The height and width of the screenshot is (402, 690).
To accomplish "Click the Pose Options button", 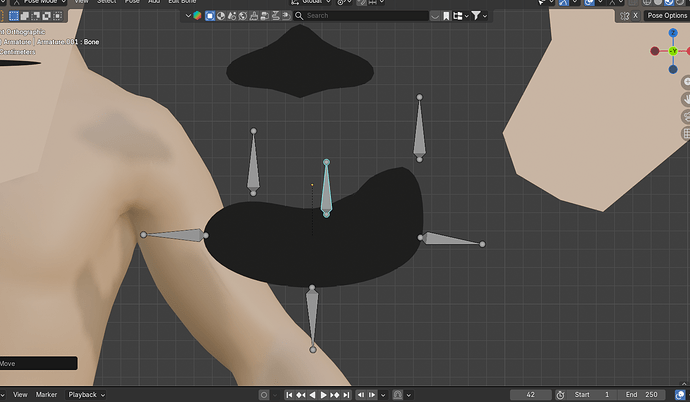I will tap(667, 15).
